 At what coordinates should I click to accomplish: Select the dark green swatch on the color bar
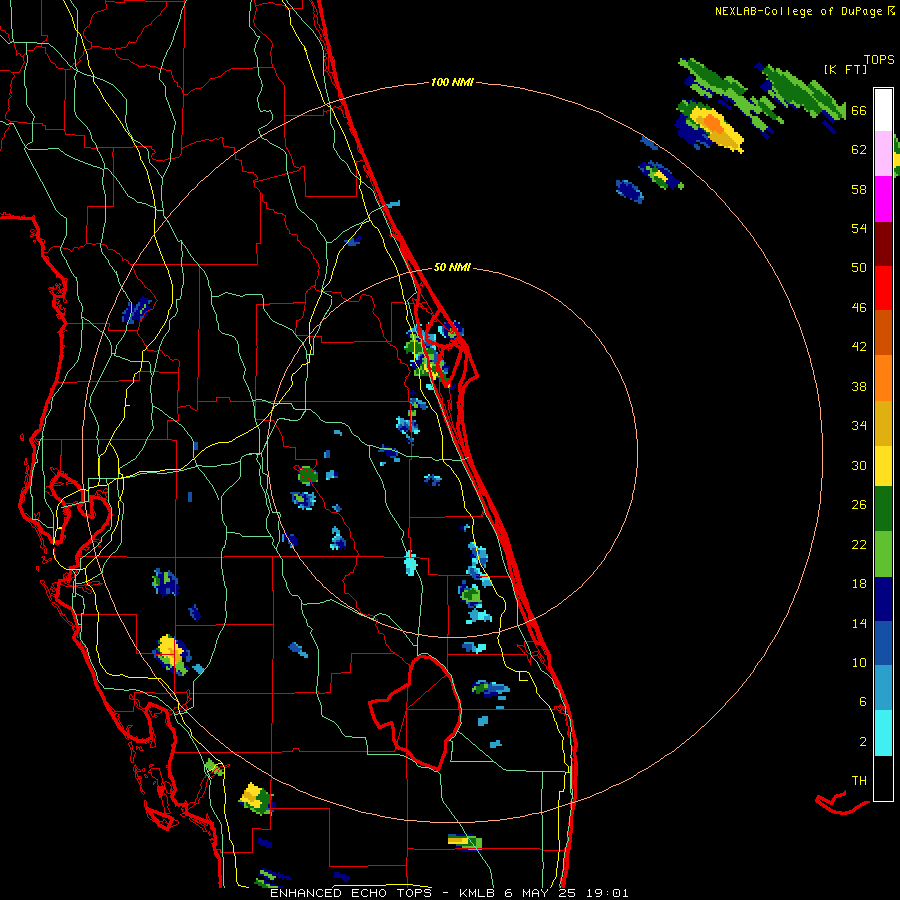tap(883, 509)
